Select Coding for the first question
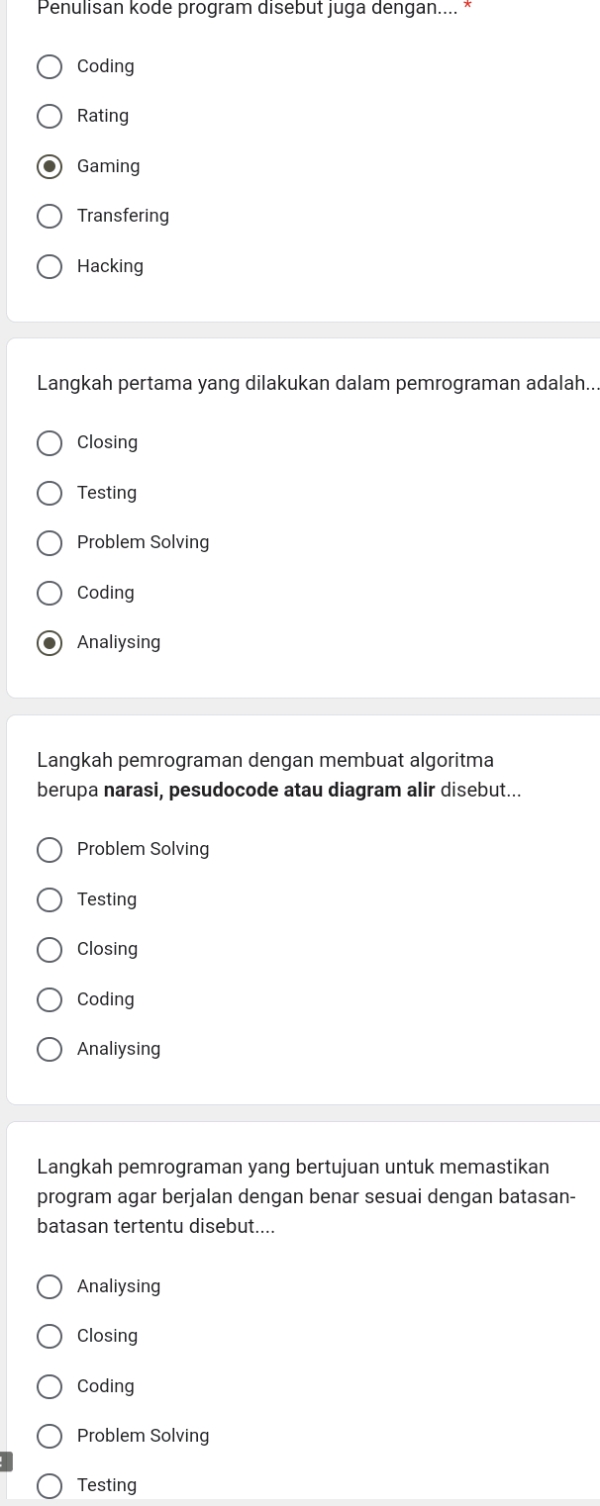Viewport: 600px width, 1506px height. pos(49,66)
